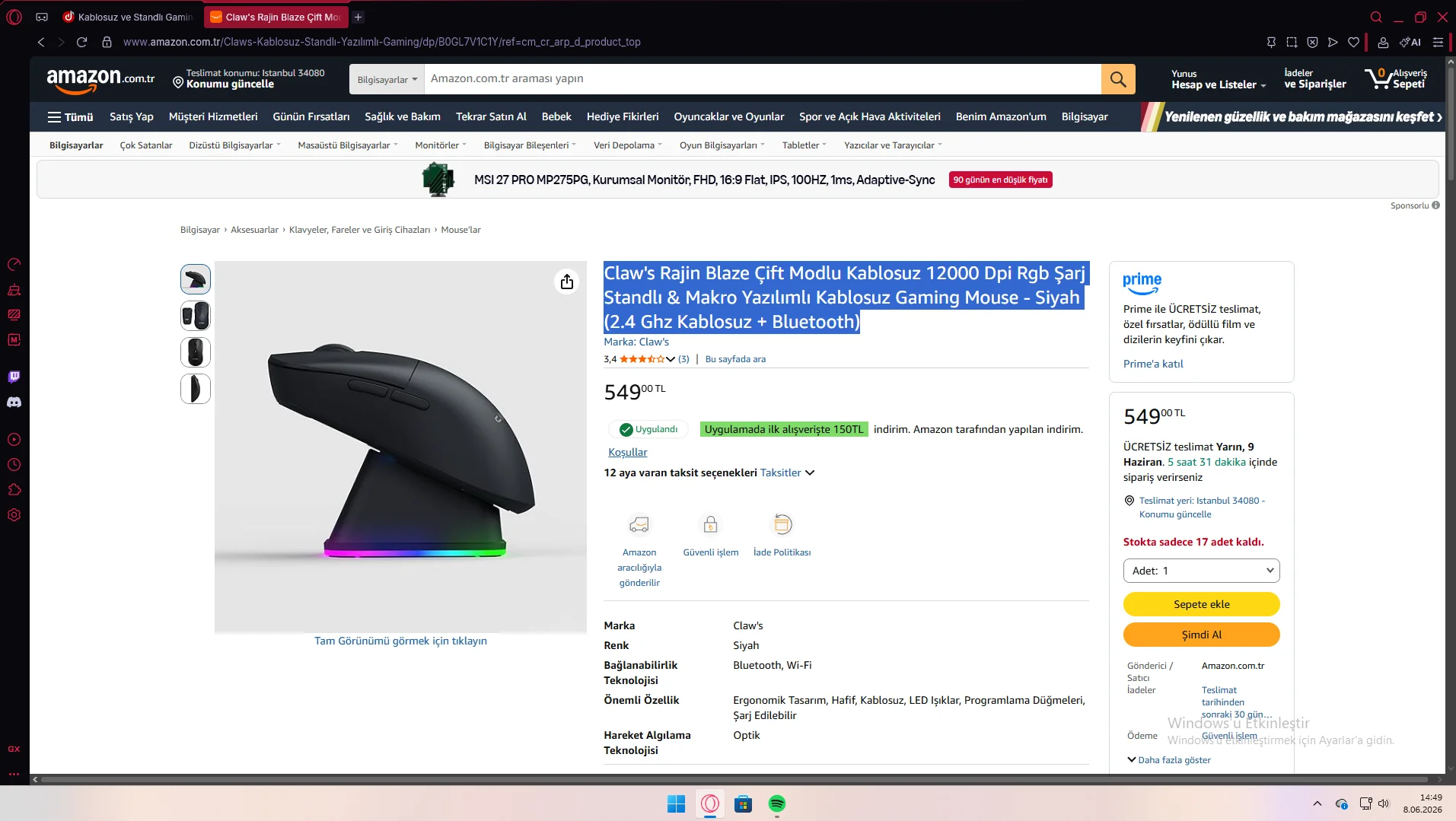Click the Amazon search magnifier button
Image resolution: width=1456 pixels, height=821 pixels.
(1118, 79)
